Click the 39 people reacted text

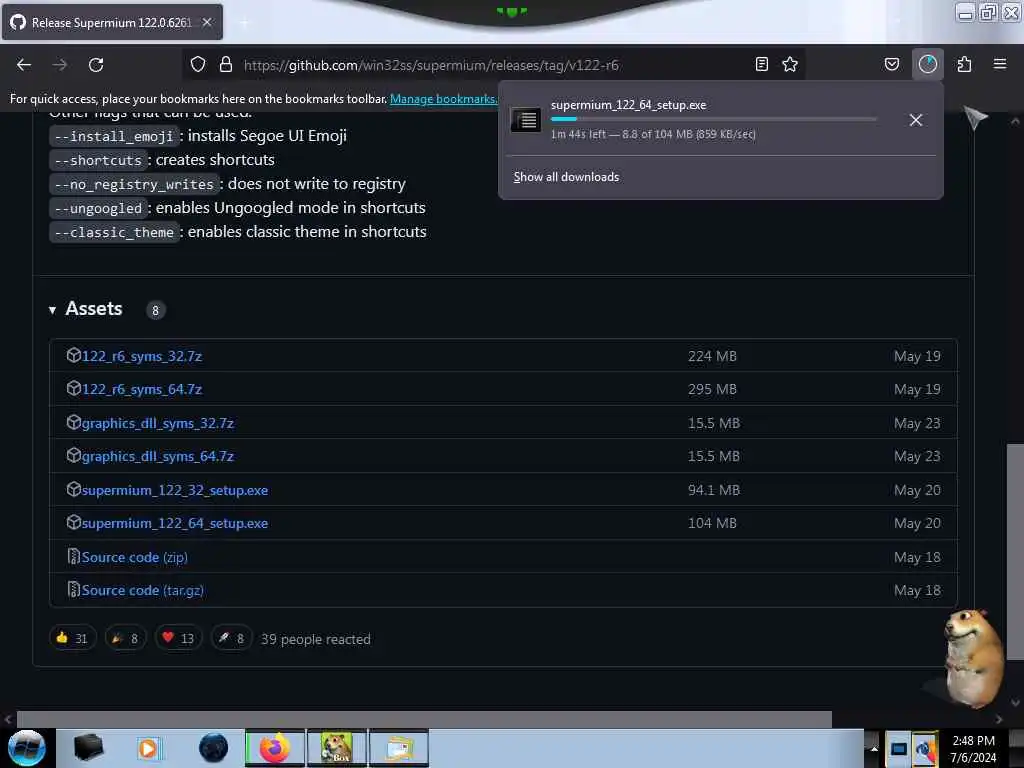click(315, 639)
